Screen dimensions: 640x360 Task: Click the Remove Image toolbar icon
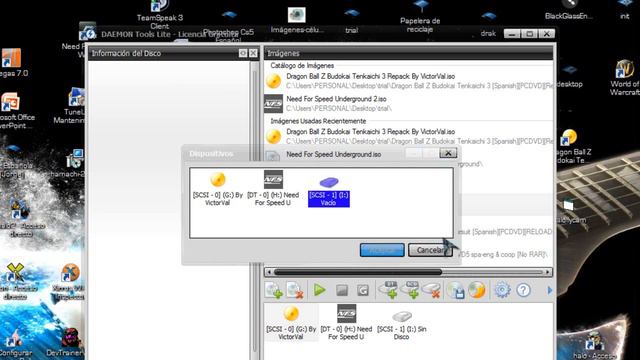coord(295,290)
